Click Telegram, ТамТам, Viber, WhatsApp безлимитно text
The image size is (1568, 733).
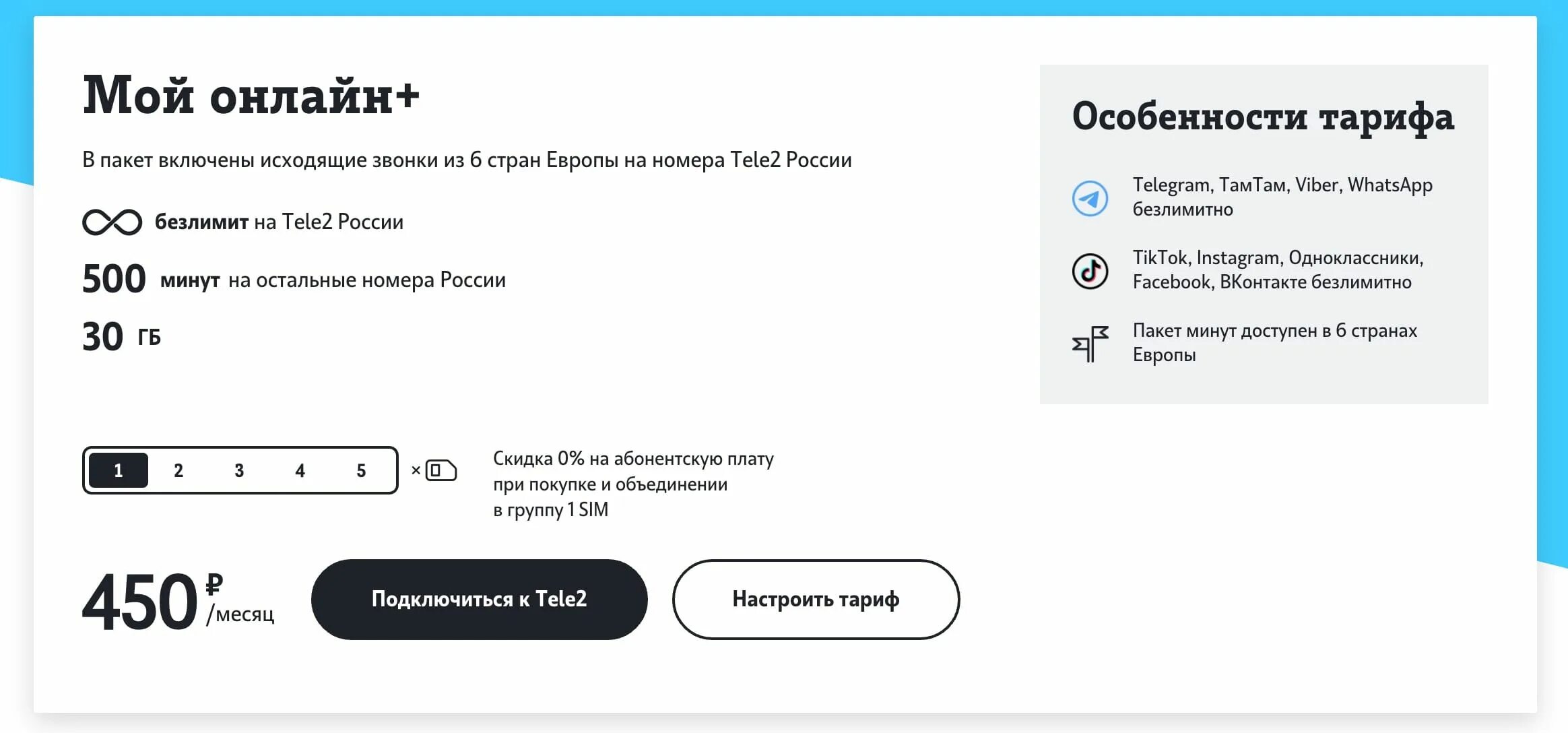pos(1282,197)
